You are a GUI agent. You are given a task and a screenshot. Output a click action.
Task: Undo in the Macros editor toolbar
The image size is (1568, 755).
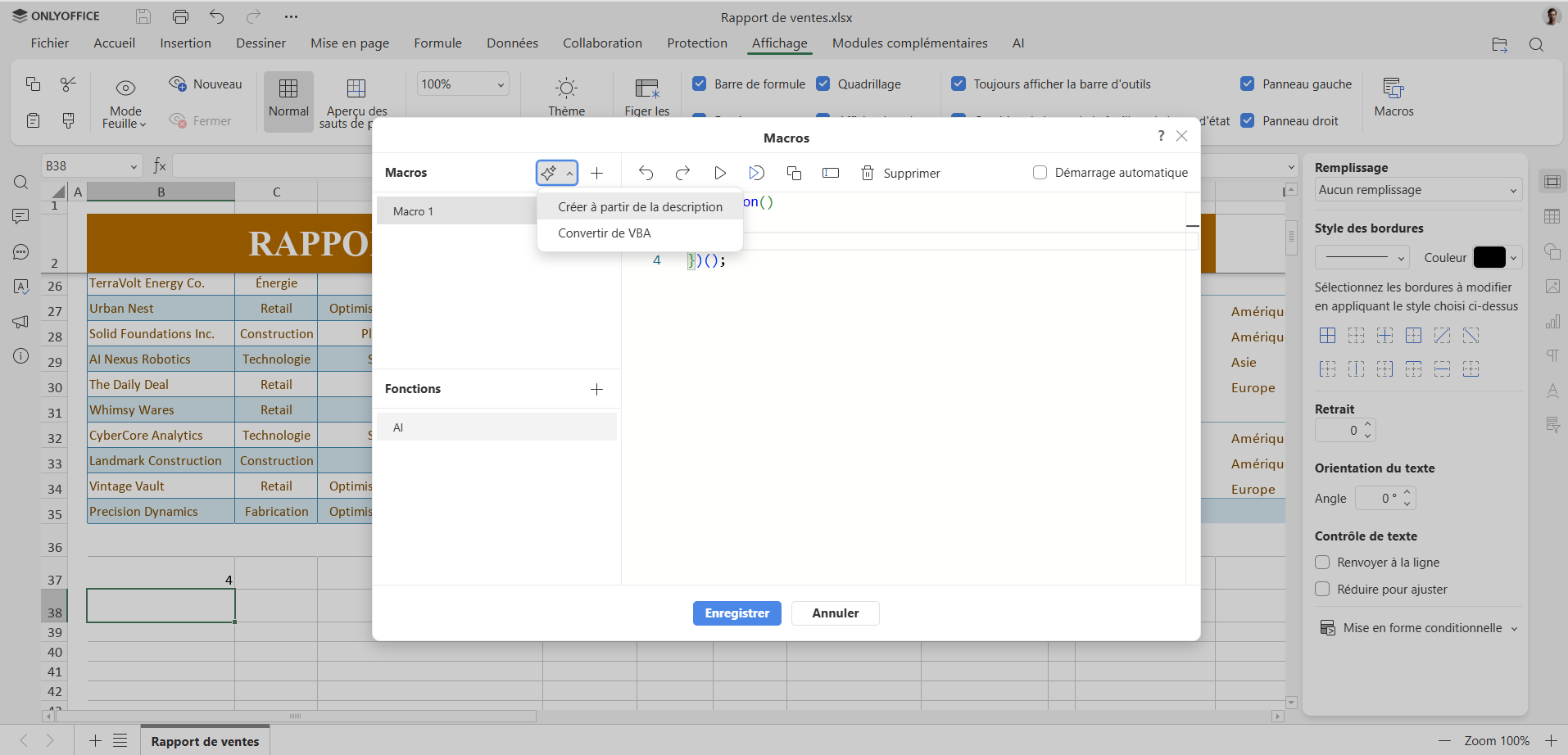point(646,173)
